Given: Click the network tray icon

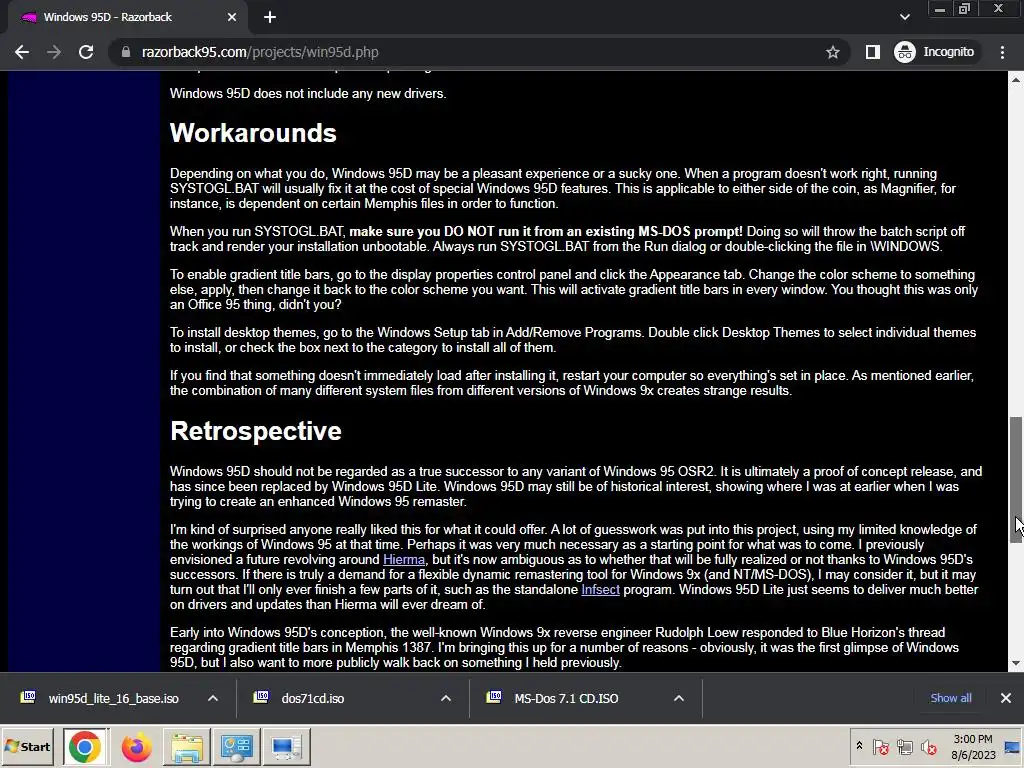Looking at the screenshot, I should (904, 746).
